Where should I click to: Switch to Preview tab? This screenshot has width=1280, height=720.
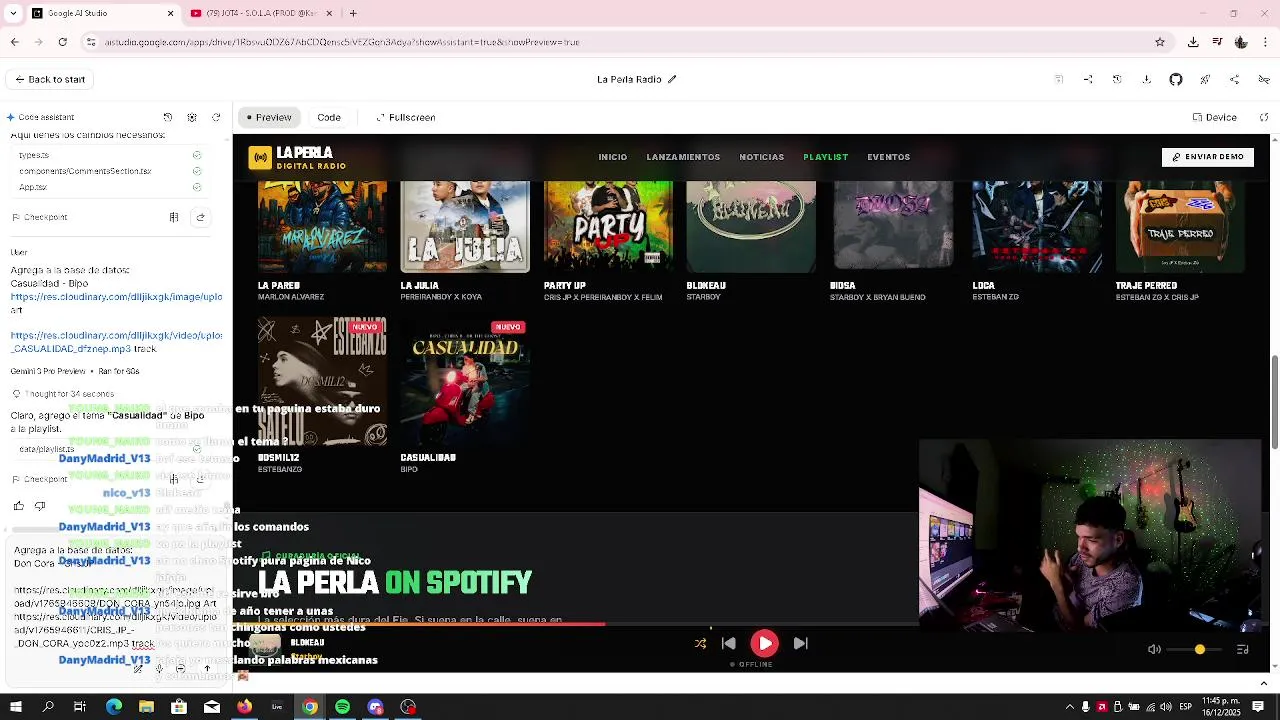point(269,117)
